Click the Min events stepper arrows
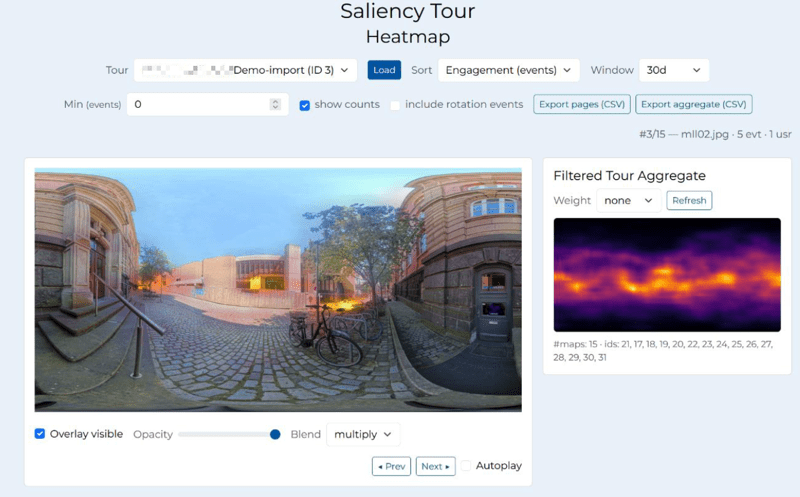The width and height of the screenshot is (800, 497). [276, 104]
